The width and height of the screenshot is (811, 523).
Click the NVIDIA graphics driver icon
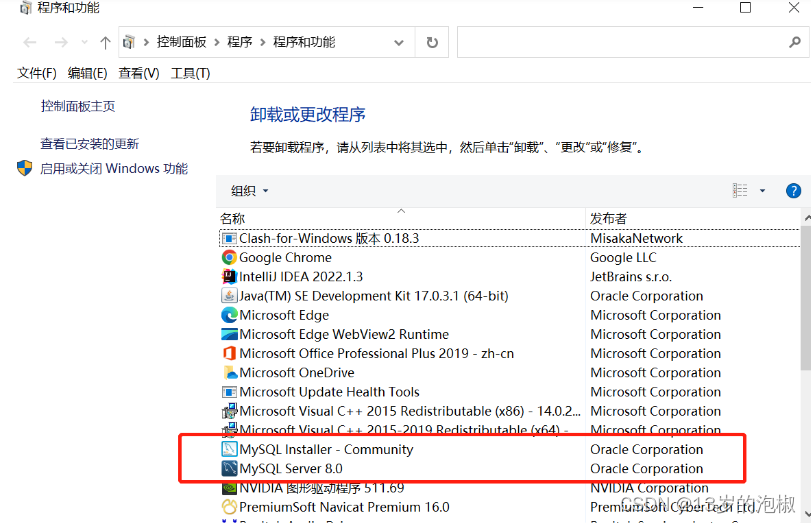[229, 488]
